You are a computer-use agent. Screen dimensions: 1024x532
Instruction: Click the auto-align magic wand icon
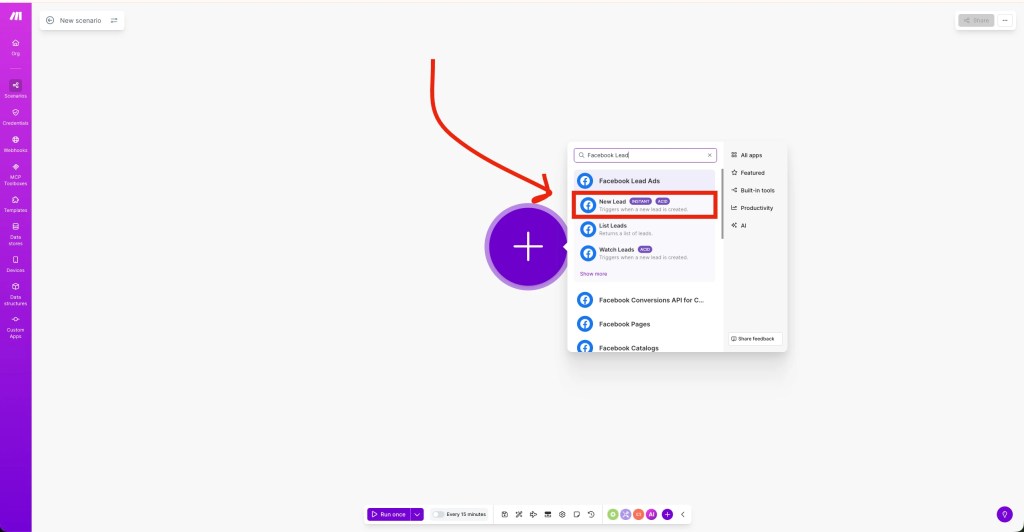[x=519, y=514]
